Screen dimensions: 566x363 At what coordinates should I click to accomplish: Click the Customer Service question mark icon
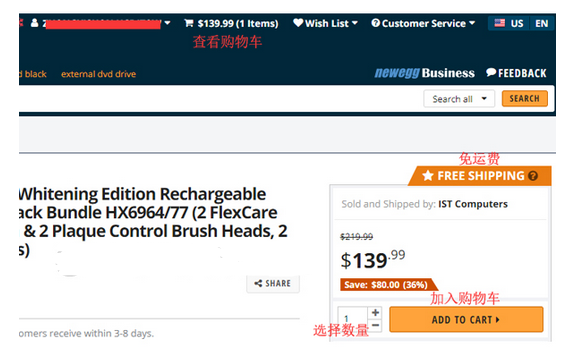(375, 23)
